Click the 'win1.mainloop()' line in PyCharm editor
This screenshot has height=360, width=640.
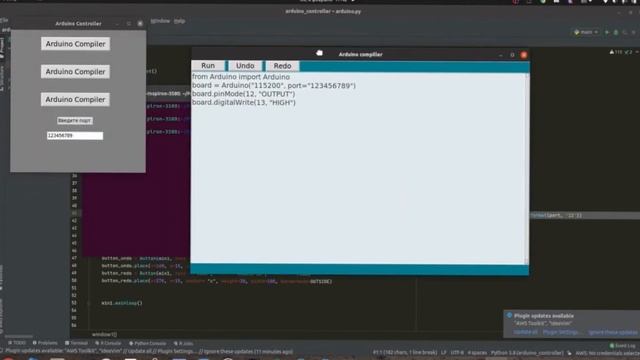[122, 303]
